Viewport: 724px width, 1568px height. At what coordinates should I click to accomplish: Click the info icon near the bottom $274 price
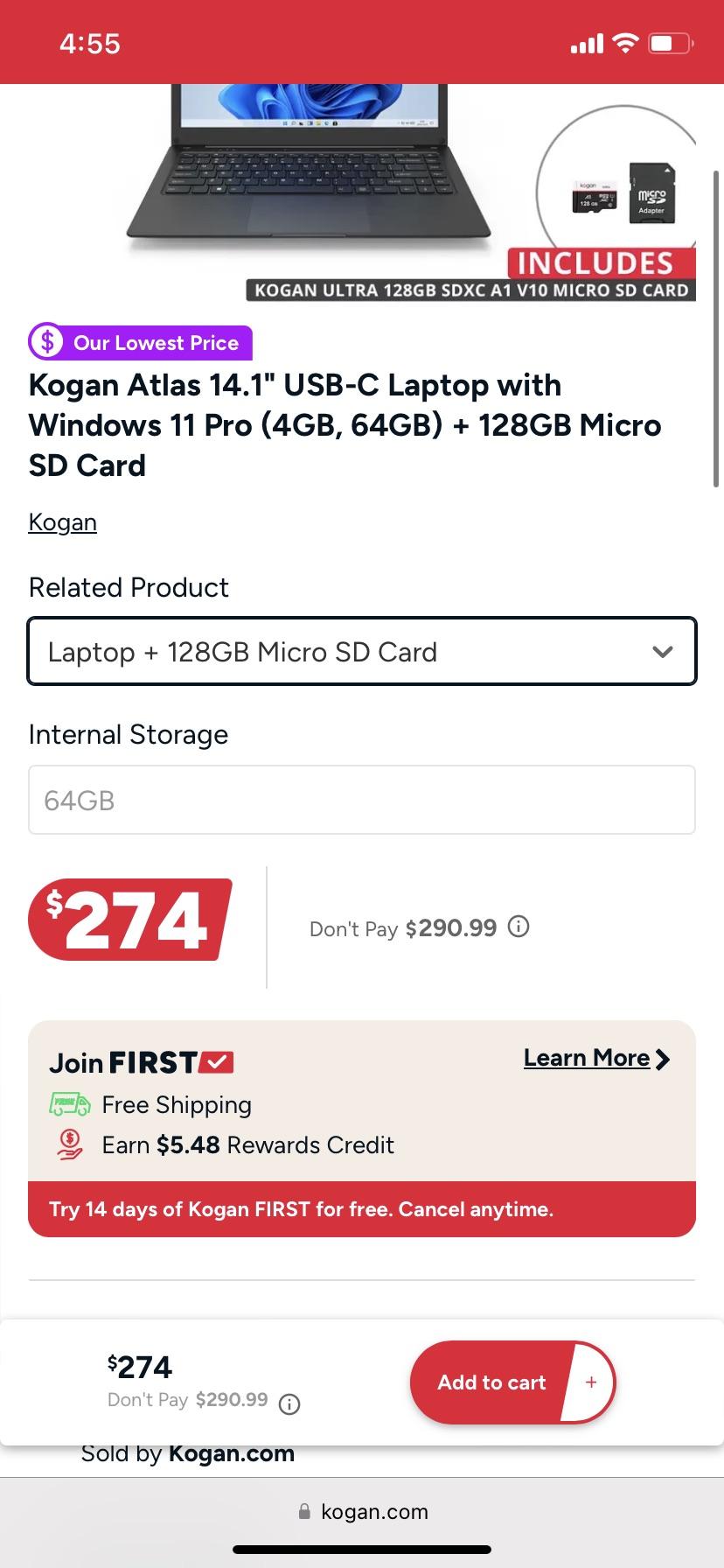pyautogui.click(x=289, y=1403)
